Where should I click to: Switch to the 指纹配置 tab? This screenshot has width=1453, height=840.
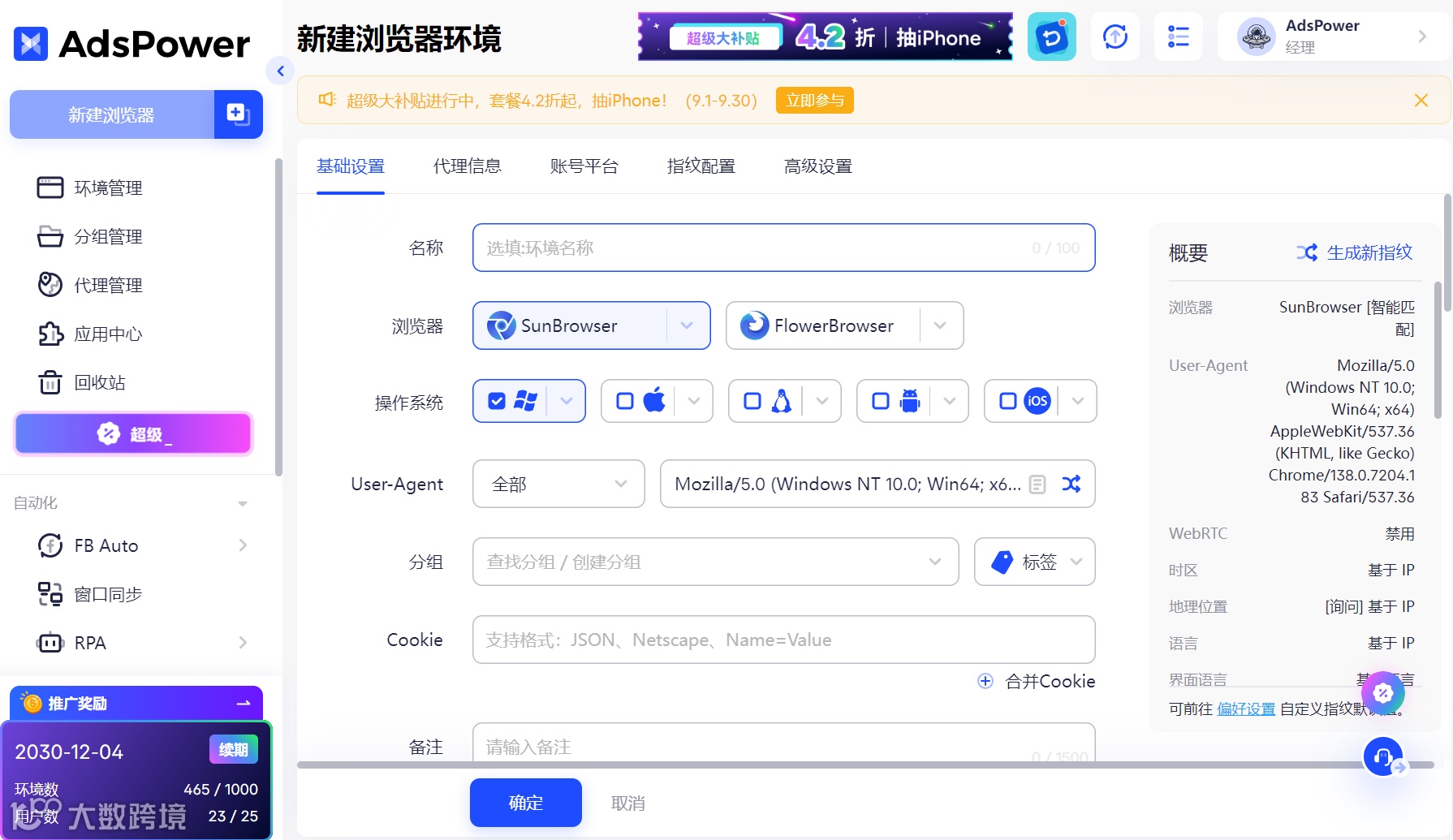pyautogui.click(x=701, y=166)
